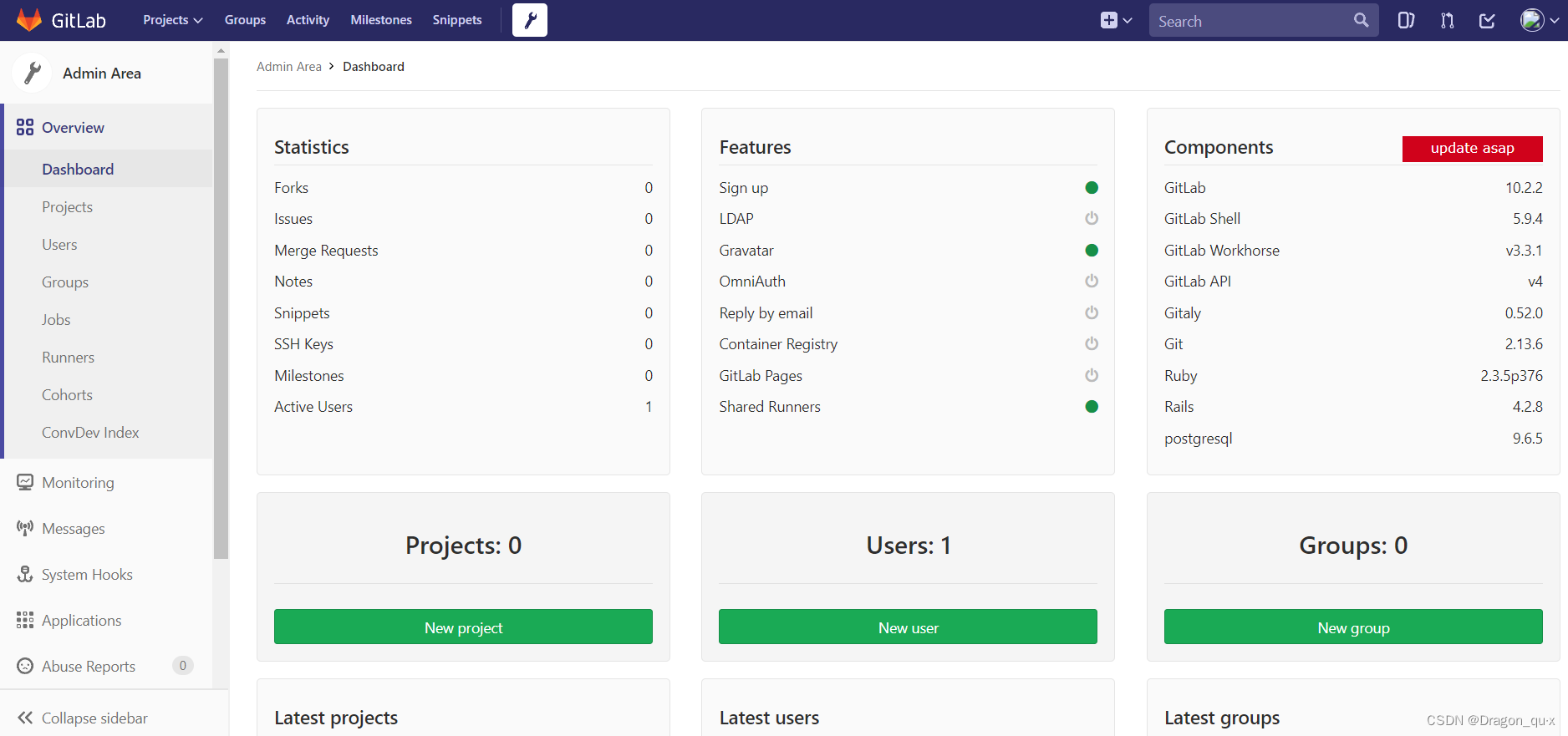Click the Dashboard breadcrumb text
Image resolution: width=1568 pixels, height=736 pixels.
click(x=374, y=67)
